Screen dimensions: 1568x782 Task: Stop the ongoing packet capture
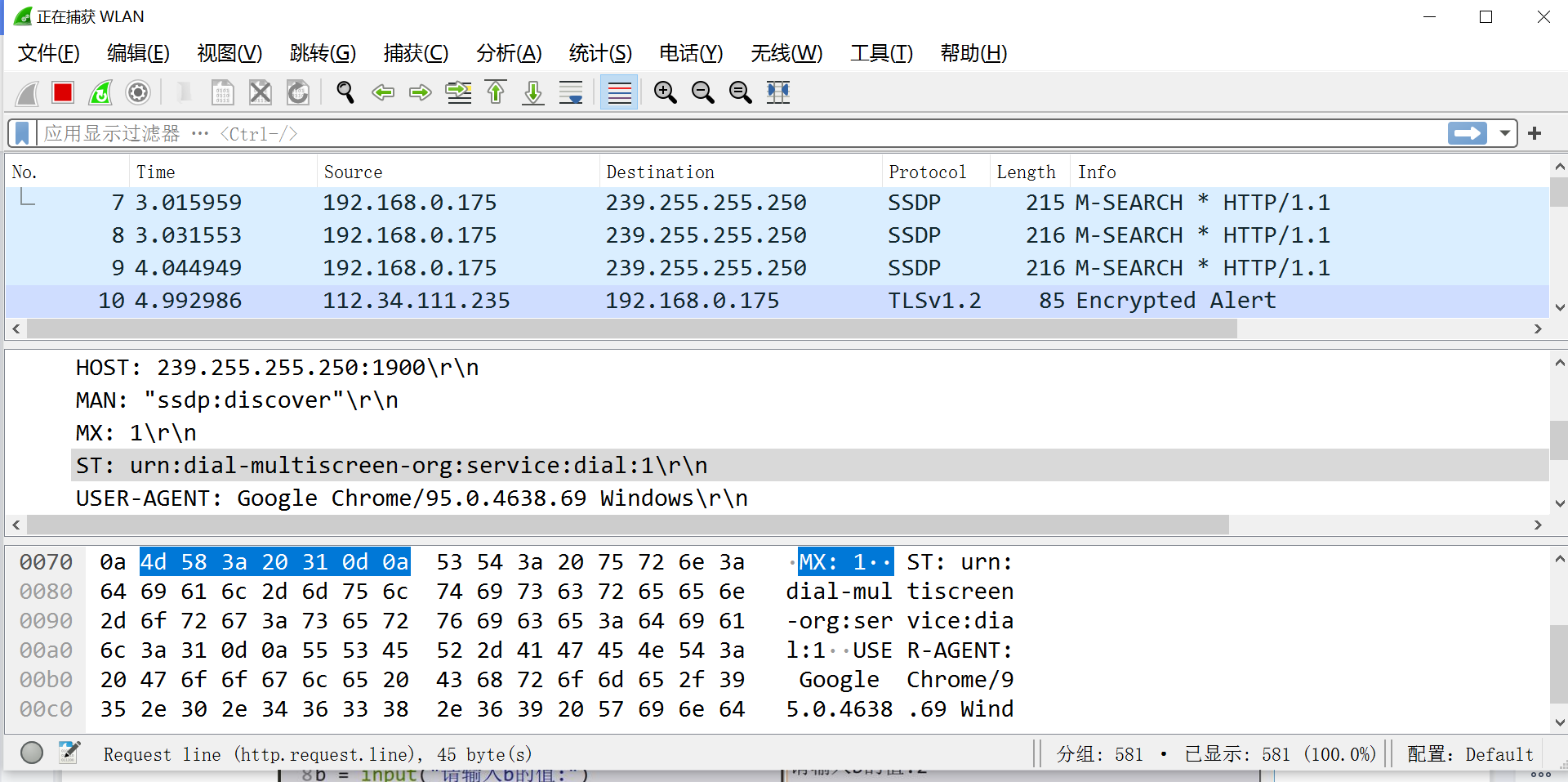tap(63, 92)
